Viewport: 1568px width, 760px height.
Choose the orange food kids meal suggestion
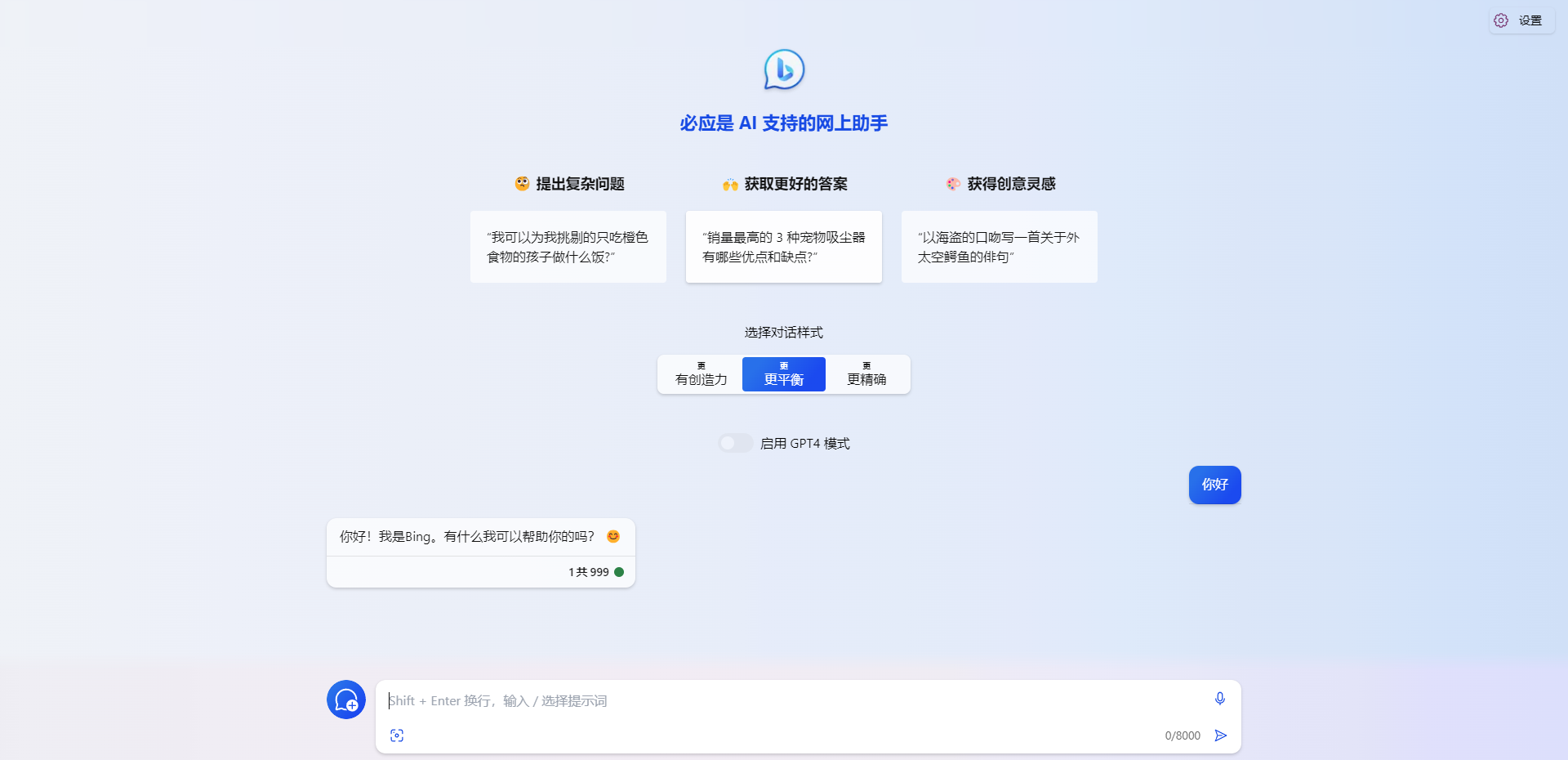[568, 247]
